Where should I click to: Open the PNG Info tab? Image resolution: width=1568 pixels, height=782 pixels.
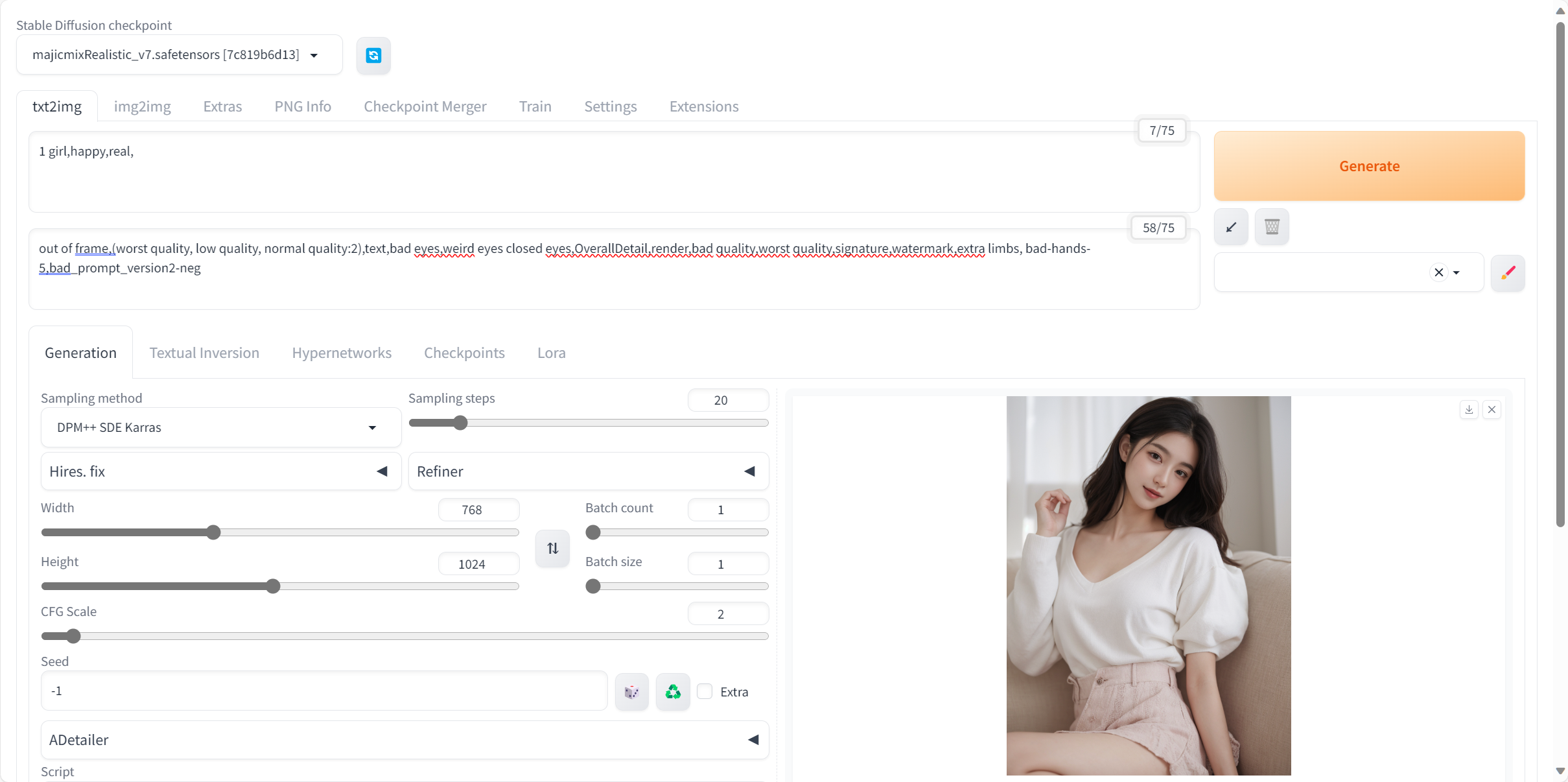tap(303, 106)
